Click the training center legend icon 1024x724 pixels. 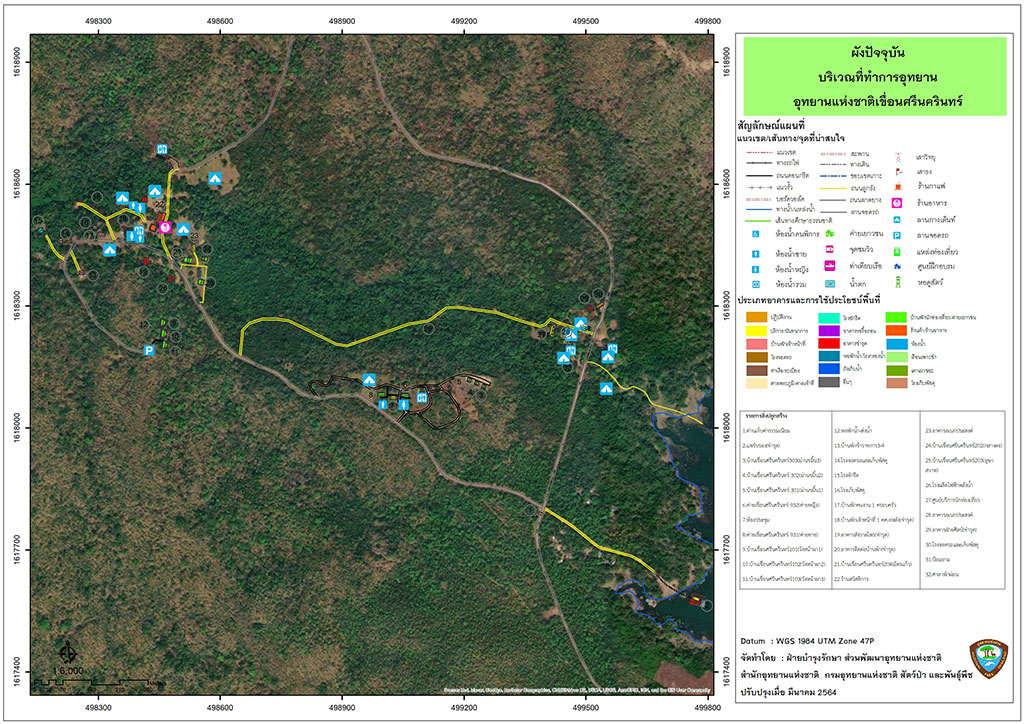tap(897, 266)
